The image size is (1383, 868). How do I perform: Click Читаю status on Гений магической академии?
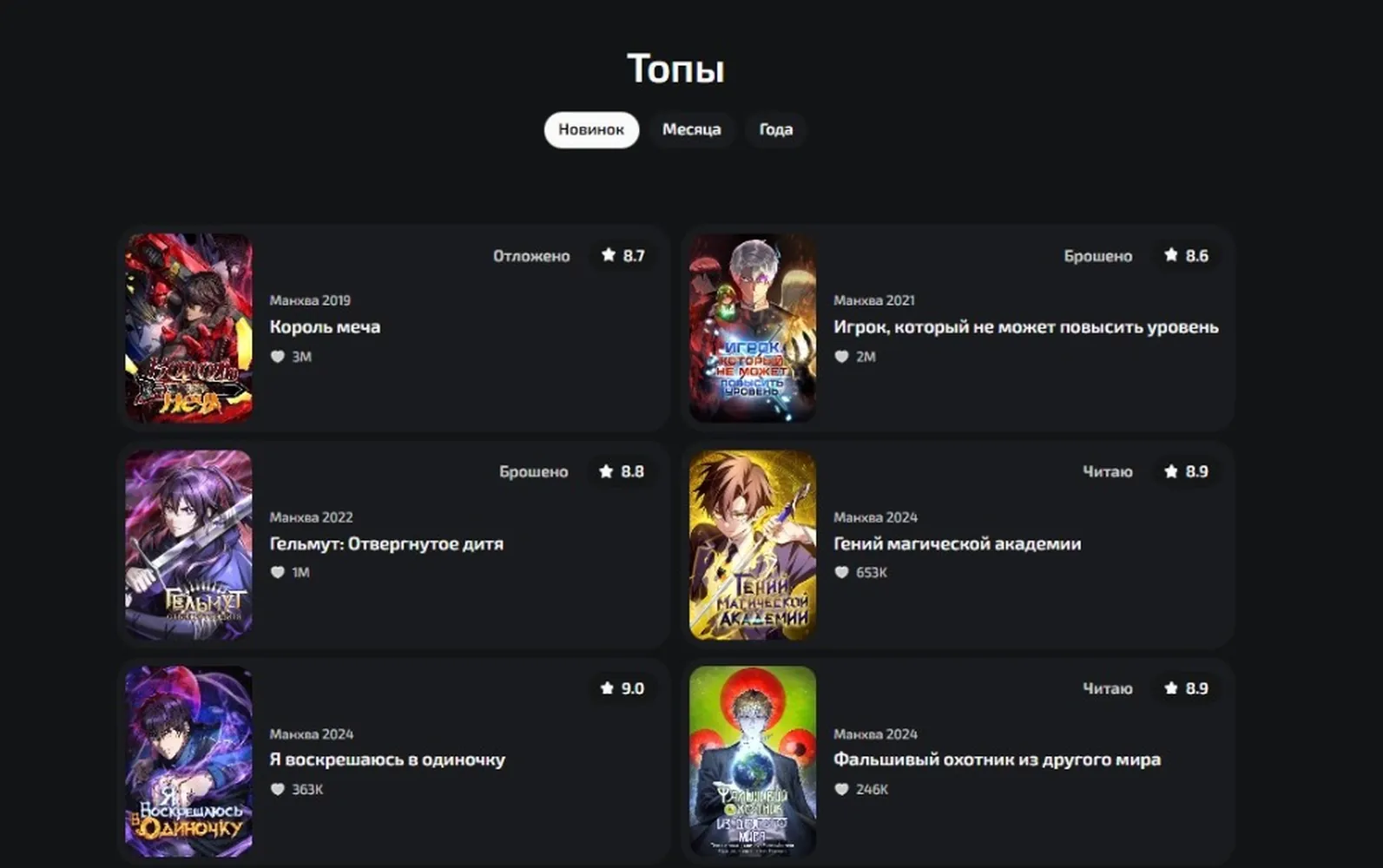pyautogui.click(x=1107, y=472)
